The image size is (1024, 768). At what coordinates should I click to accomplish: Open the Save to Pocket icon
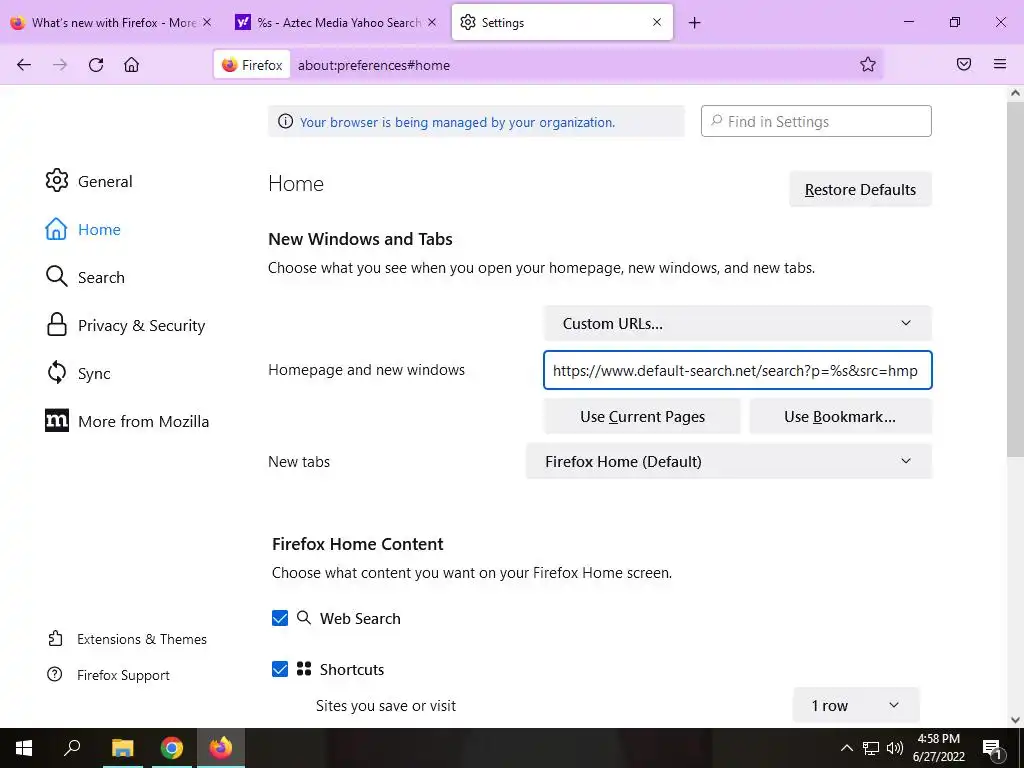point(964,64)
